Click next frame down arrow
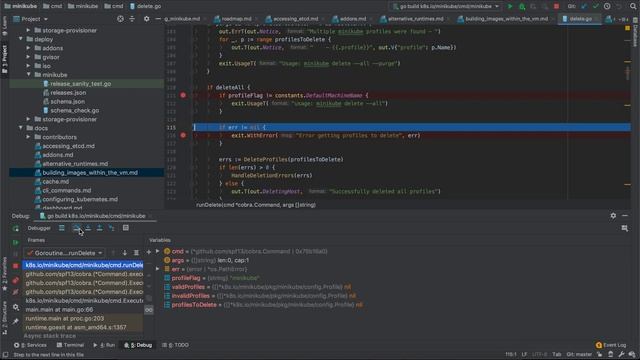Viewport: 640px width, 360px height. click(x=124, y=253)
